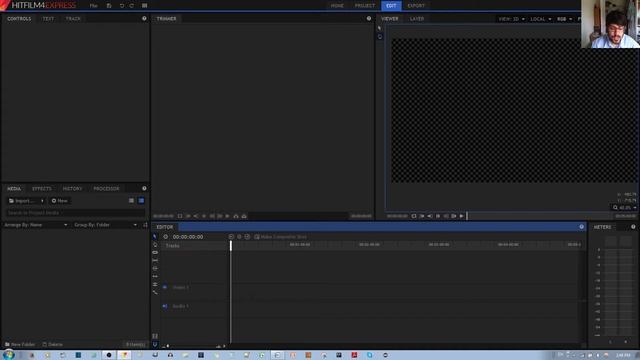This screenshot has width=640, height=360.
Task: Open Trimmer panel help icon
Action: pyautogui.click(x=369, y=18)
